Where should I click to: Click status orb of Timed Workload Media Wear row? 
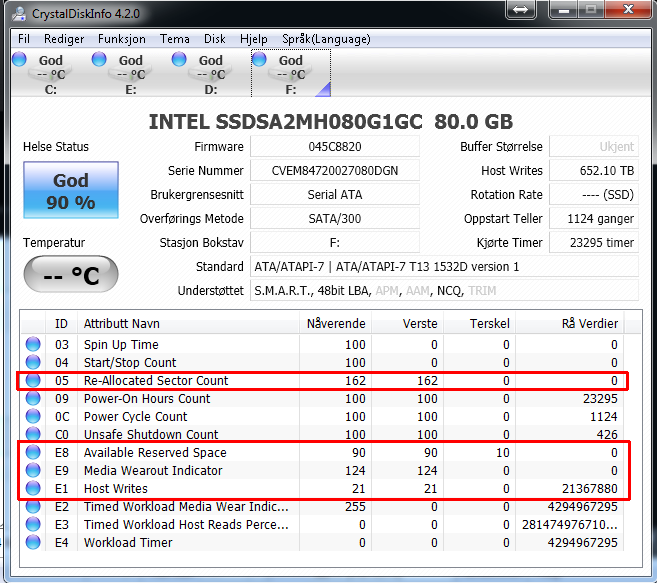point(33,506)
